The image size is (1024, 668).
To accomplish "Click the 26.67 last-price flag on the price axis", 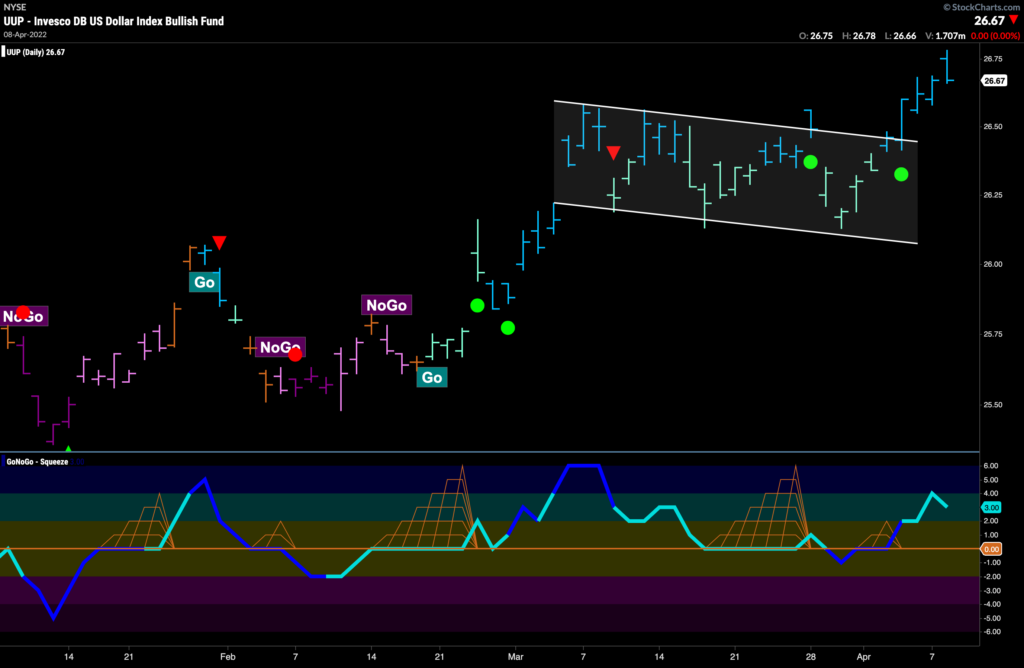I will [x=994, y=81].
